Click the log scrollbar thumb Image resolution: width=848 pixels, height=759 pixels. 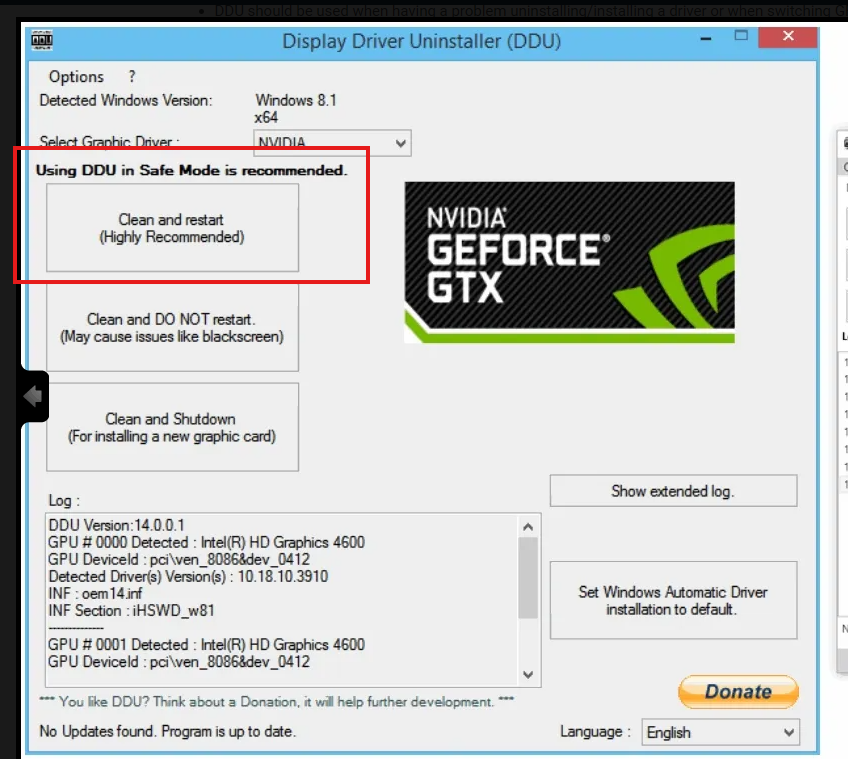coord(528,578)
